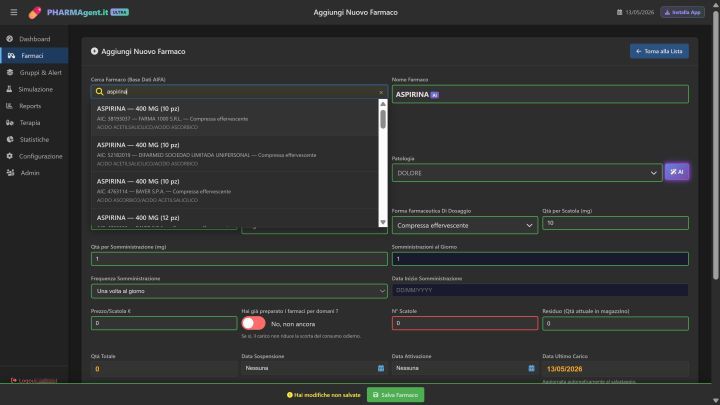
Task: Open the Configurazione gear icon
Action: [10, 156]
